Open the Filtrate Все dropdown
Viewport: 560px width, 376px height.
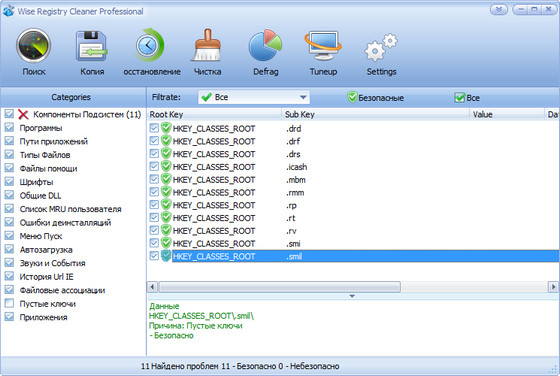click(254, 97)
